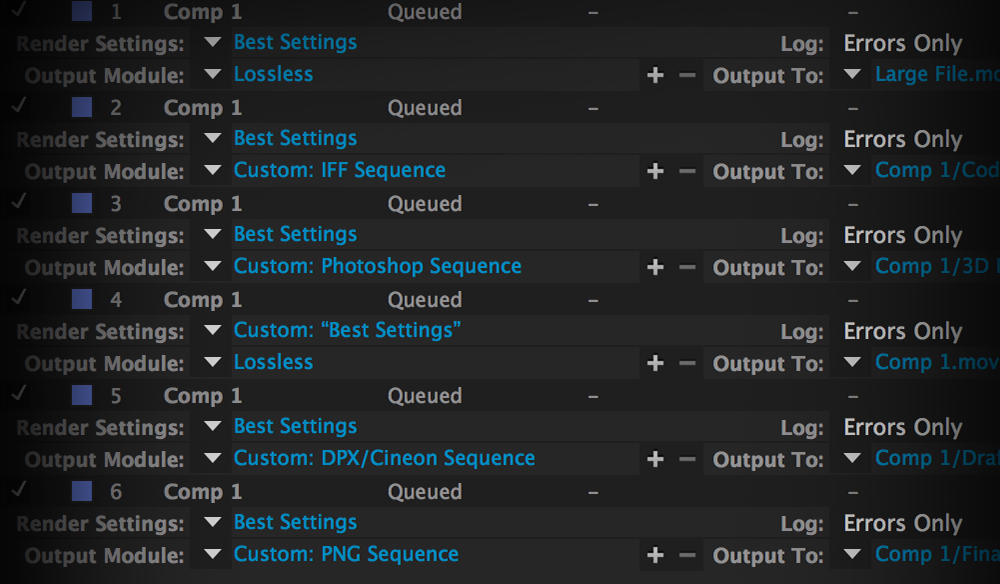The image size is (1000, 584).
Task: Add output module for PNG Sequence item
Action: (655, 556)
